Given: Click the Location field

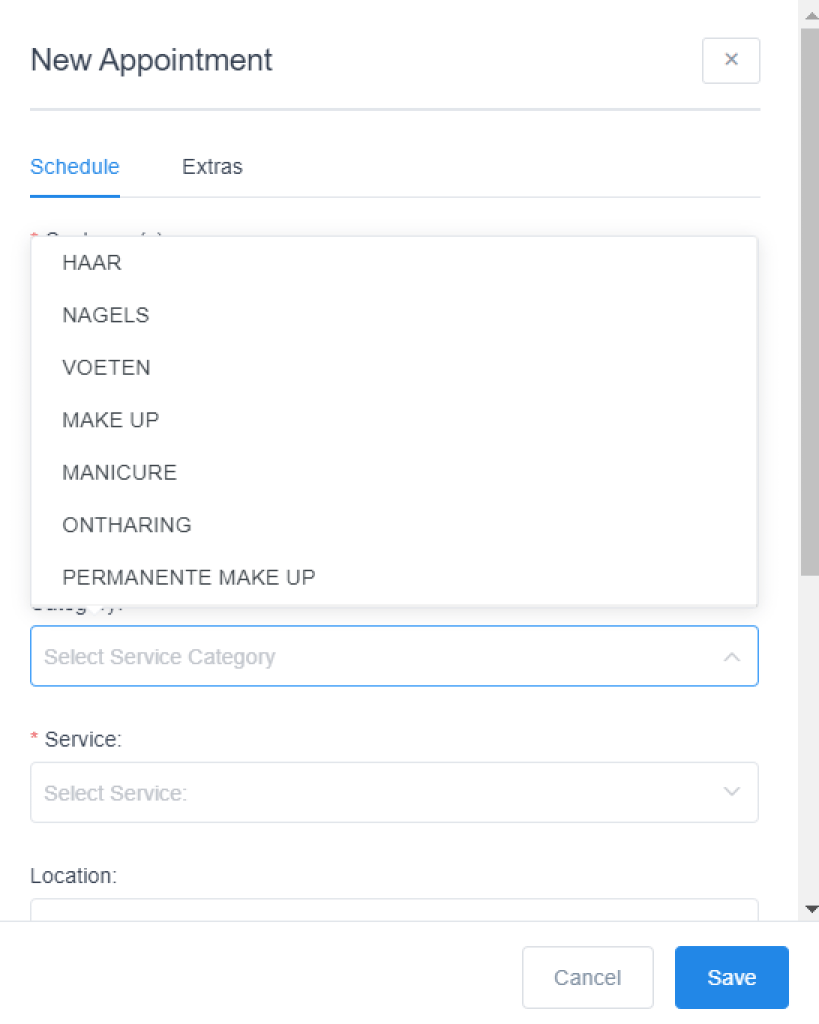Looking at the screenshot, I should click(x=394, y=909).
